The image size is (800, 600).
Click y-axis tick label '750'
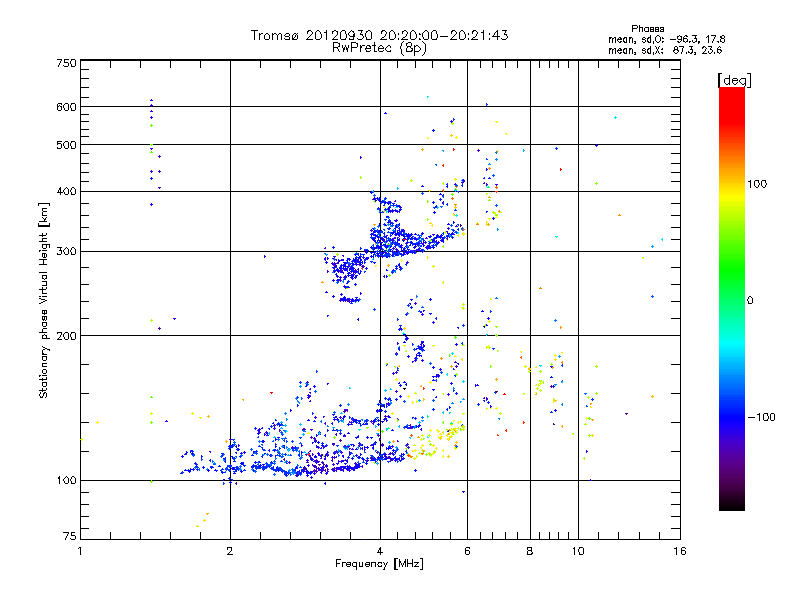pyautogui.click(x=66, y=63)
